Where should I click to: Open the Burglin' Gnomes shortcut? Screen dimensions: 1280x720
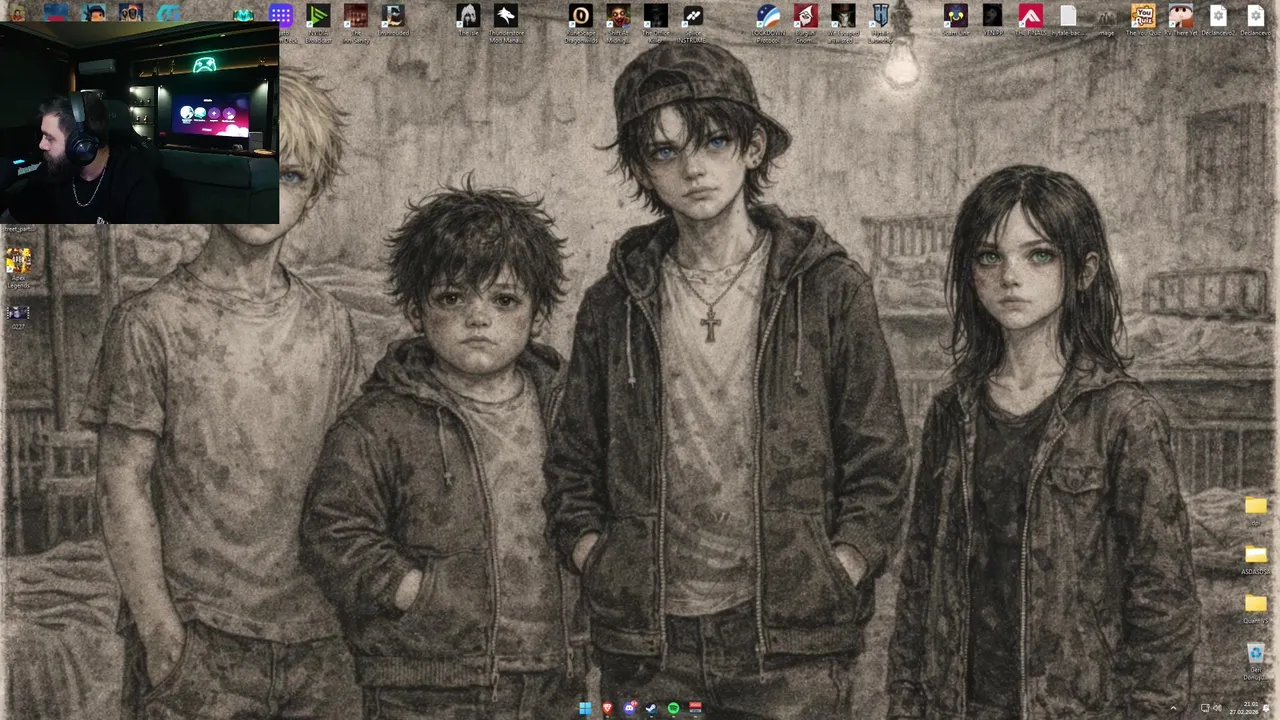(805, 22)
